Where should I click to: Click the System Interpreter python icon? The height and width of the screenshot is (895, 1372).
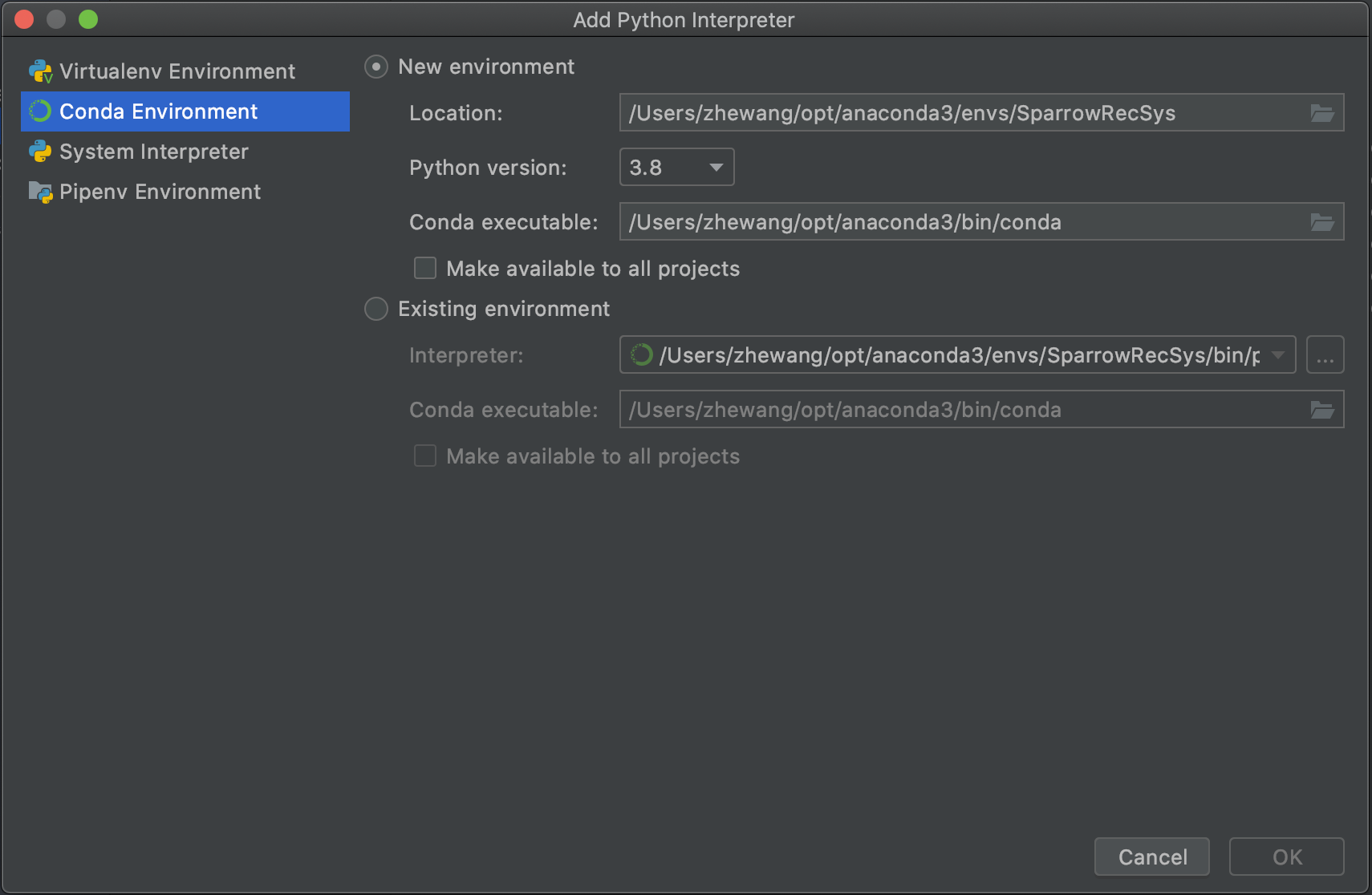click(x=40, y=152)
